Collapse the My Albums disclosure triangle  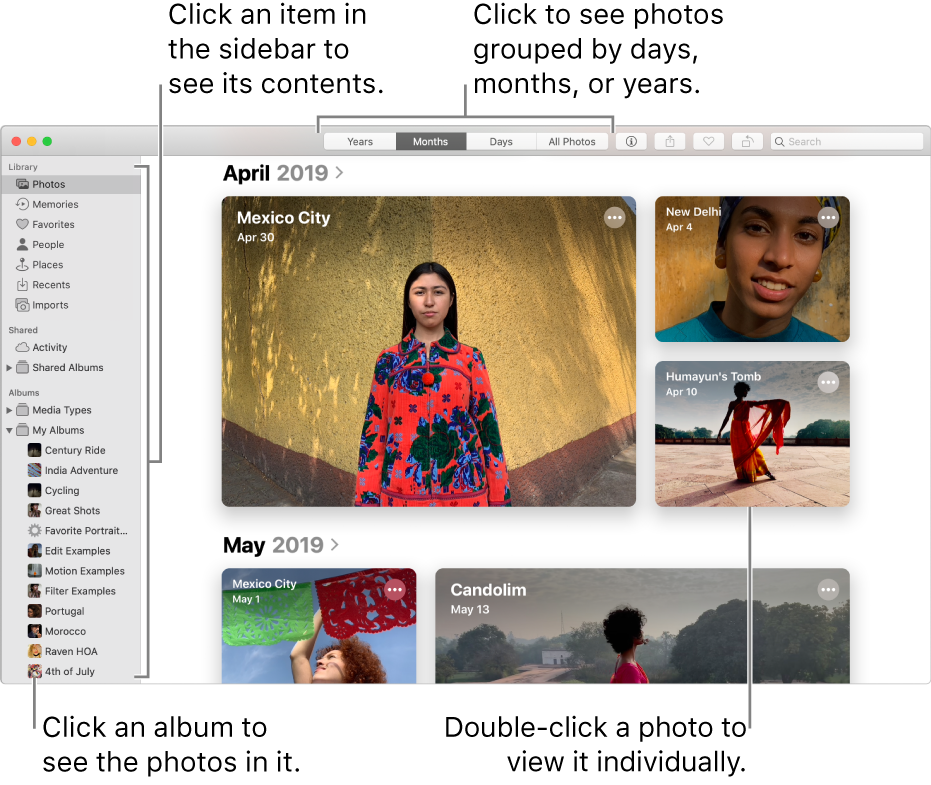tap(8, 430)
